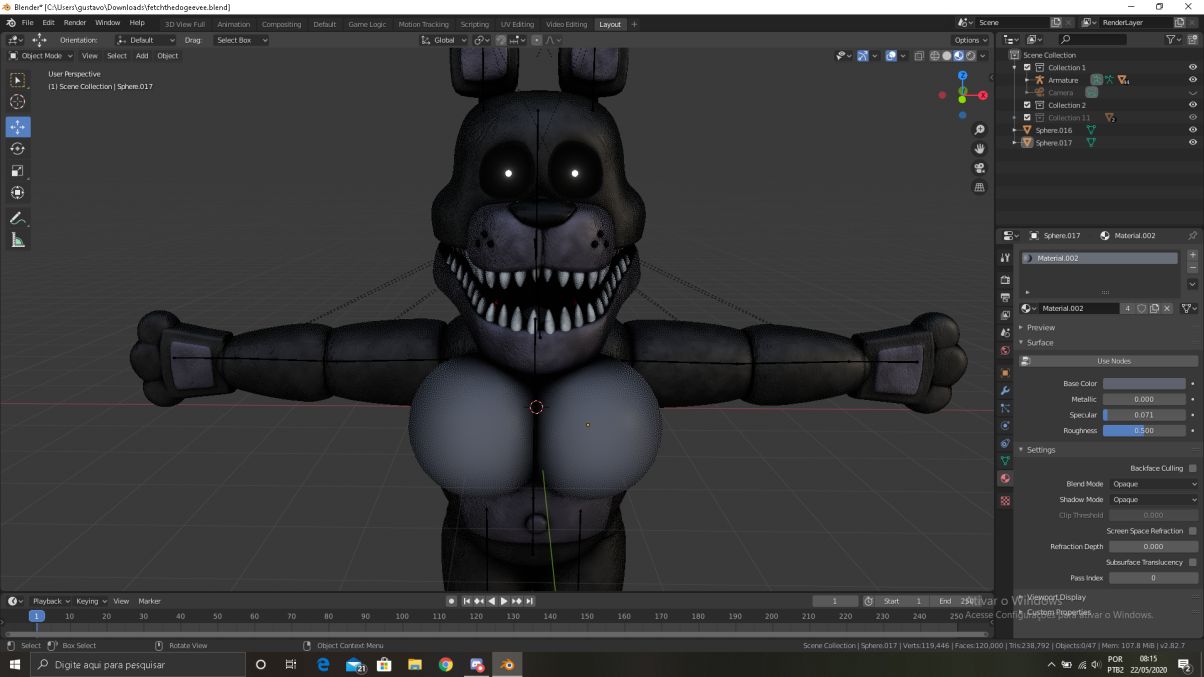Expand the Preview panel
The width and height of the screenshot is (1204, 677).
(1040, 327)
